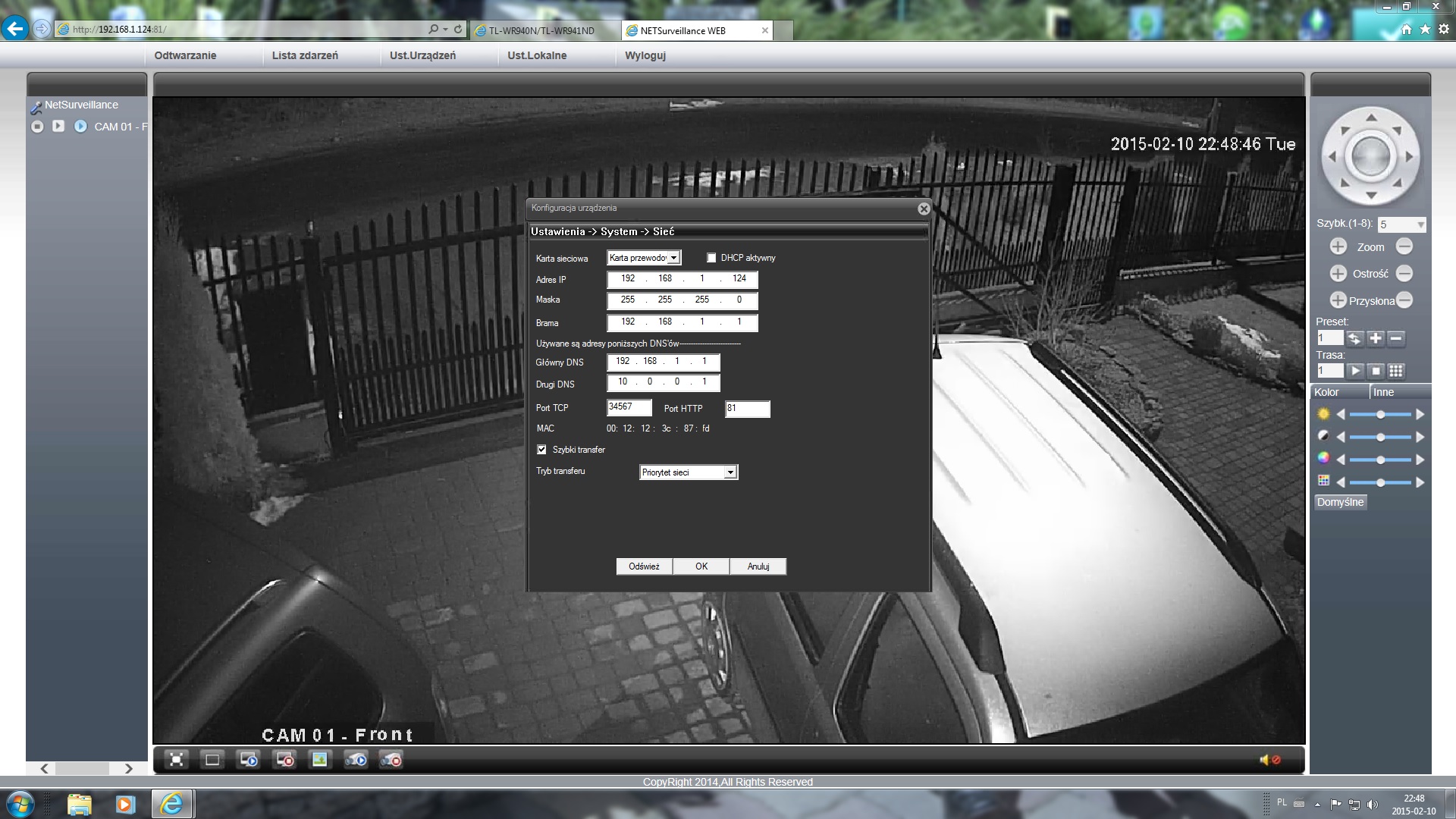The width and height of the screenshot is (1456, 819).
Task: Click the snapshot picture icon
Action: [x=319, y=759]
